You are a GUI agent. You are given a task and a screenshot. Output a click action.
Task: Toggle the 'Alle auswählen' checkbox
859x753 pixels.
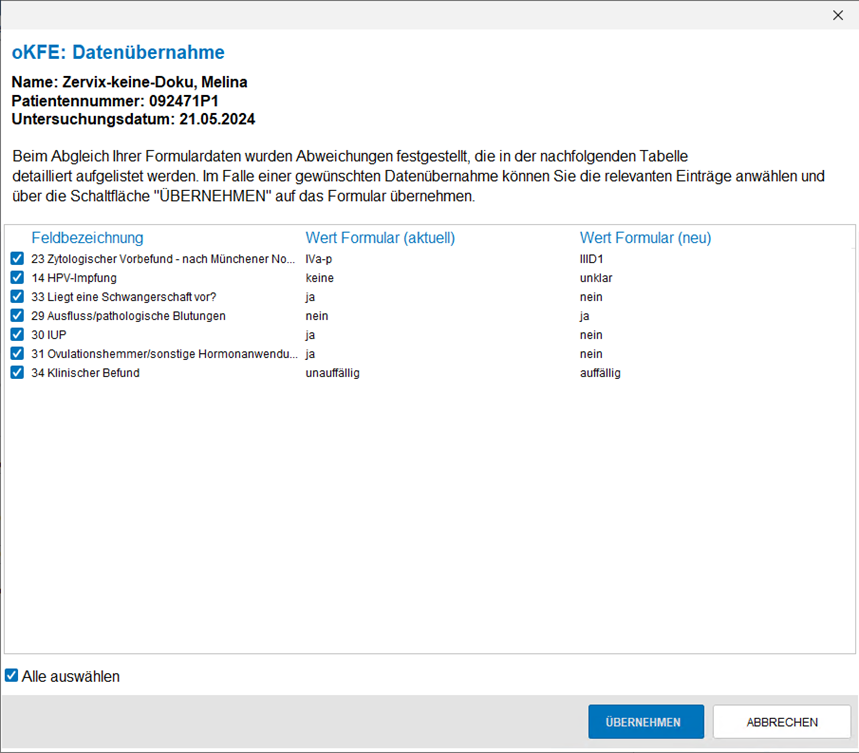click(12, 676)
